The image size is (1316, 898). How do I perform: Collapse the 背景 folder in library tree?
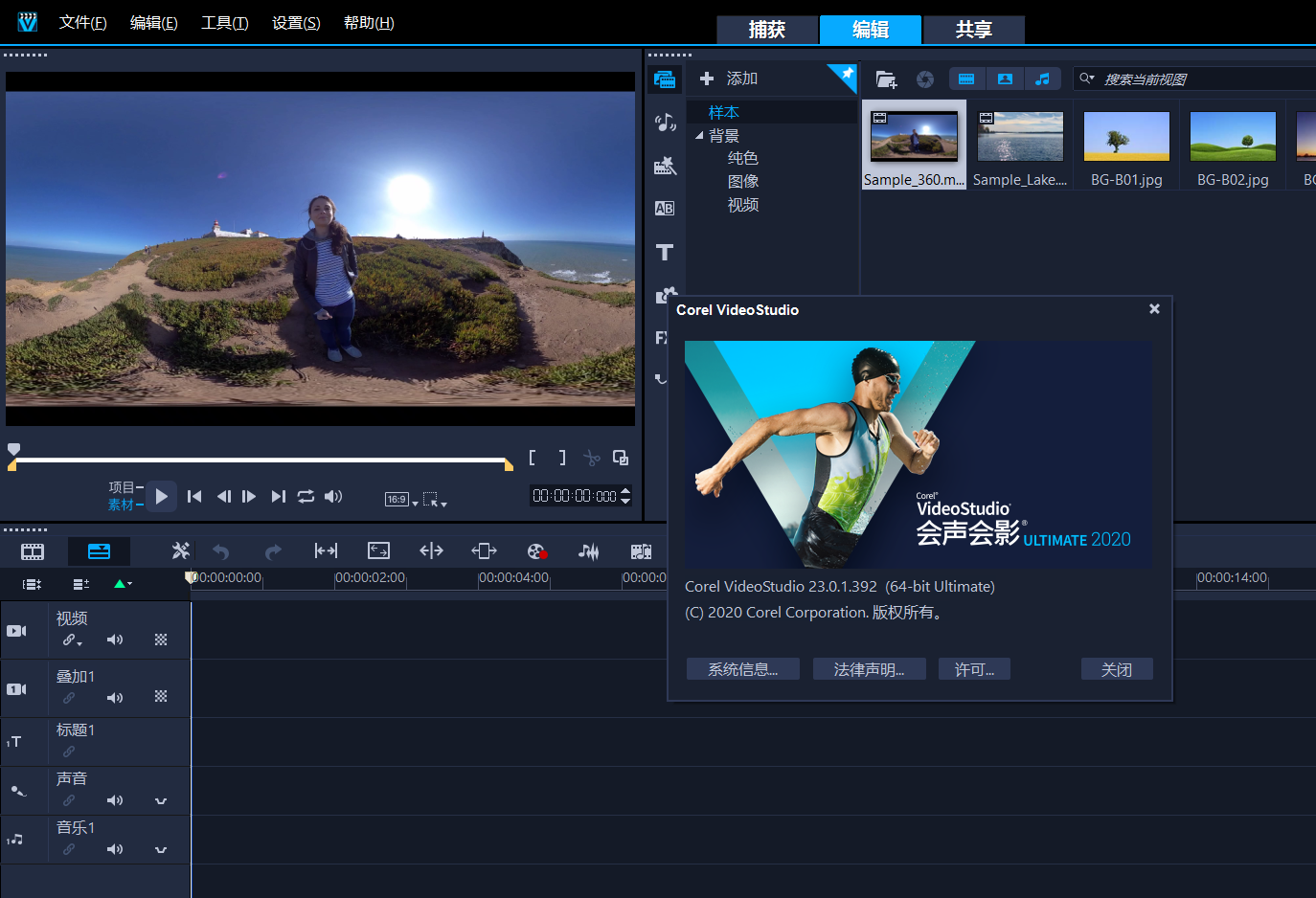coord(699,136)
